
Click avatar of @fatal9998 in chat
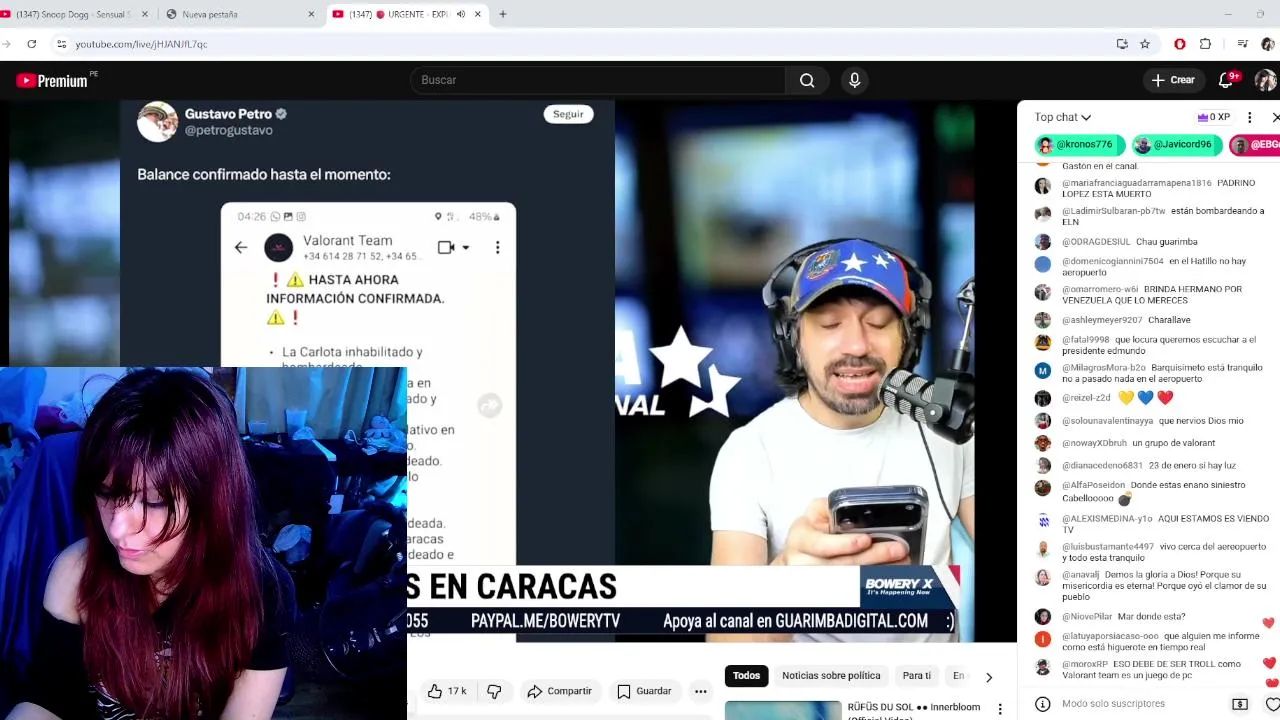1043,342
